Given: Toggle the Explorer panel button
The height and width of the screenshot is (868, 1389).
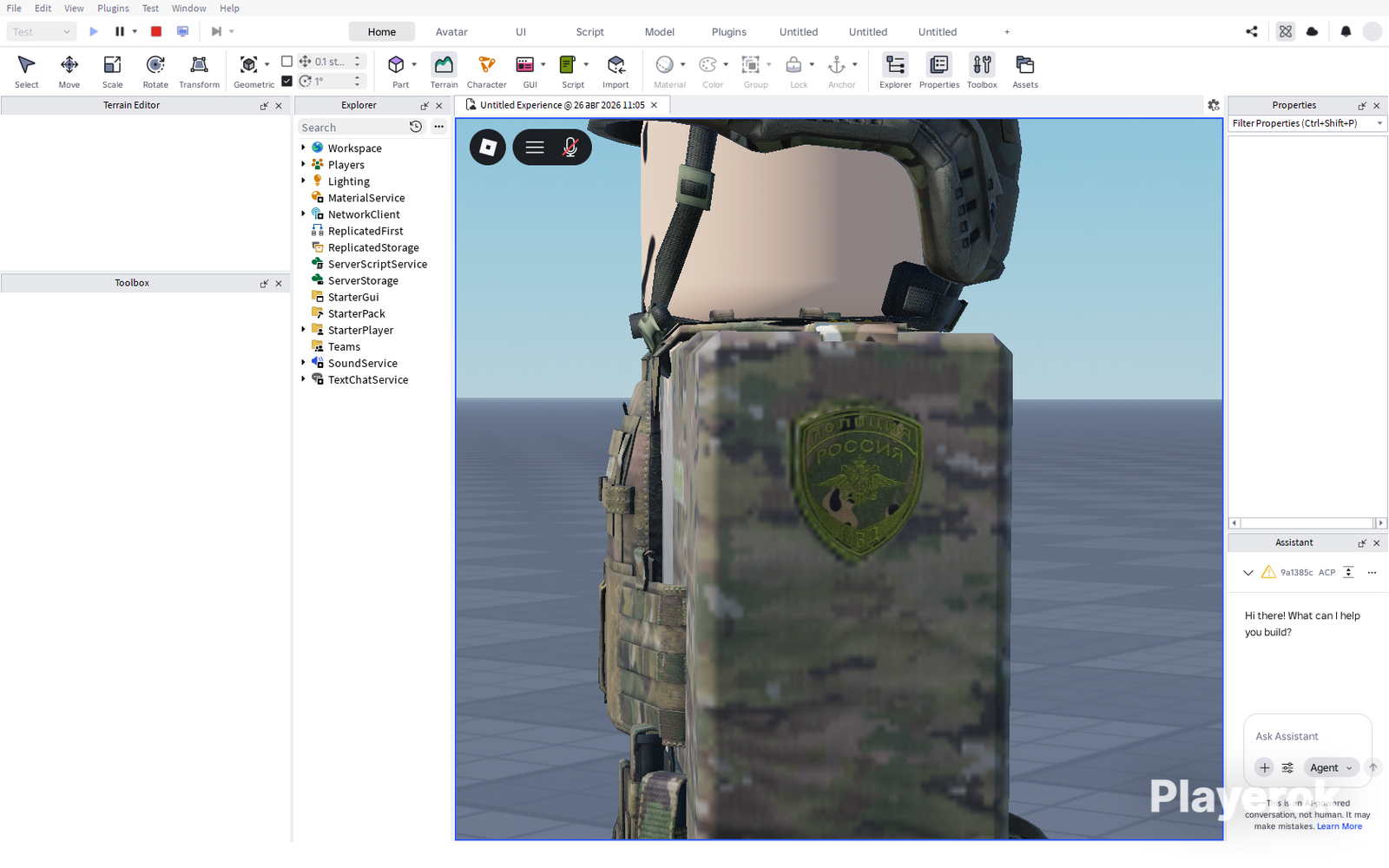Looking at the screenshot, I should (895, 70).
